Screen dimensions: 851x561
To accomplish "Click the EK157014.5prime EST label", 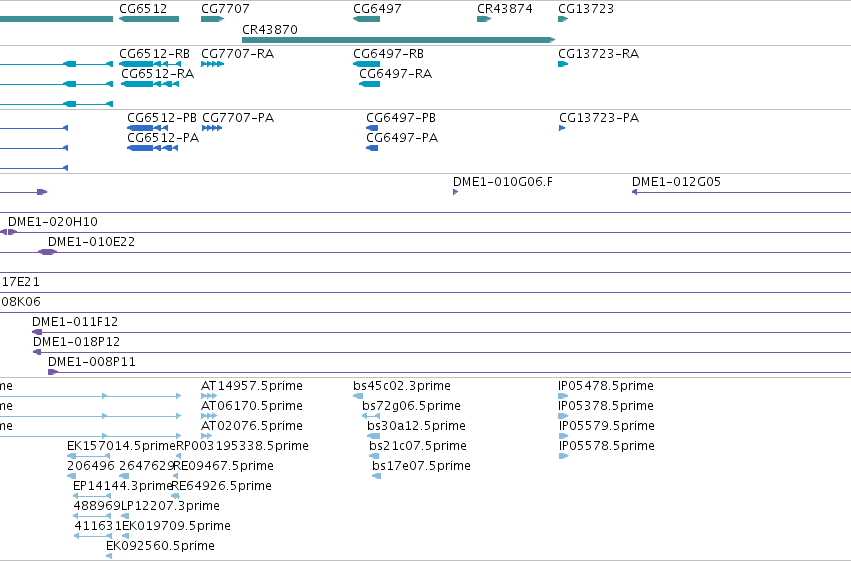I will tap(122, 445).
